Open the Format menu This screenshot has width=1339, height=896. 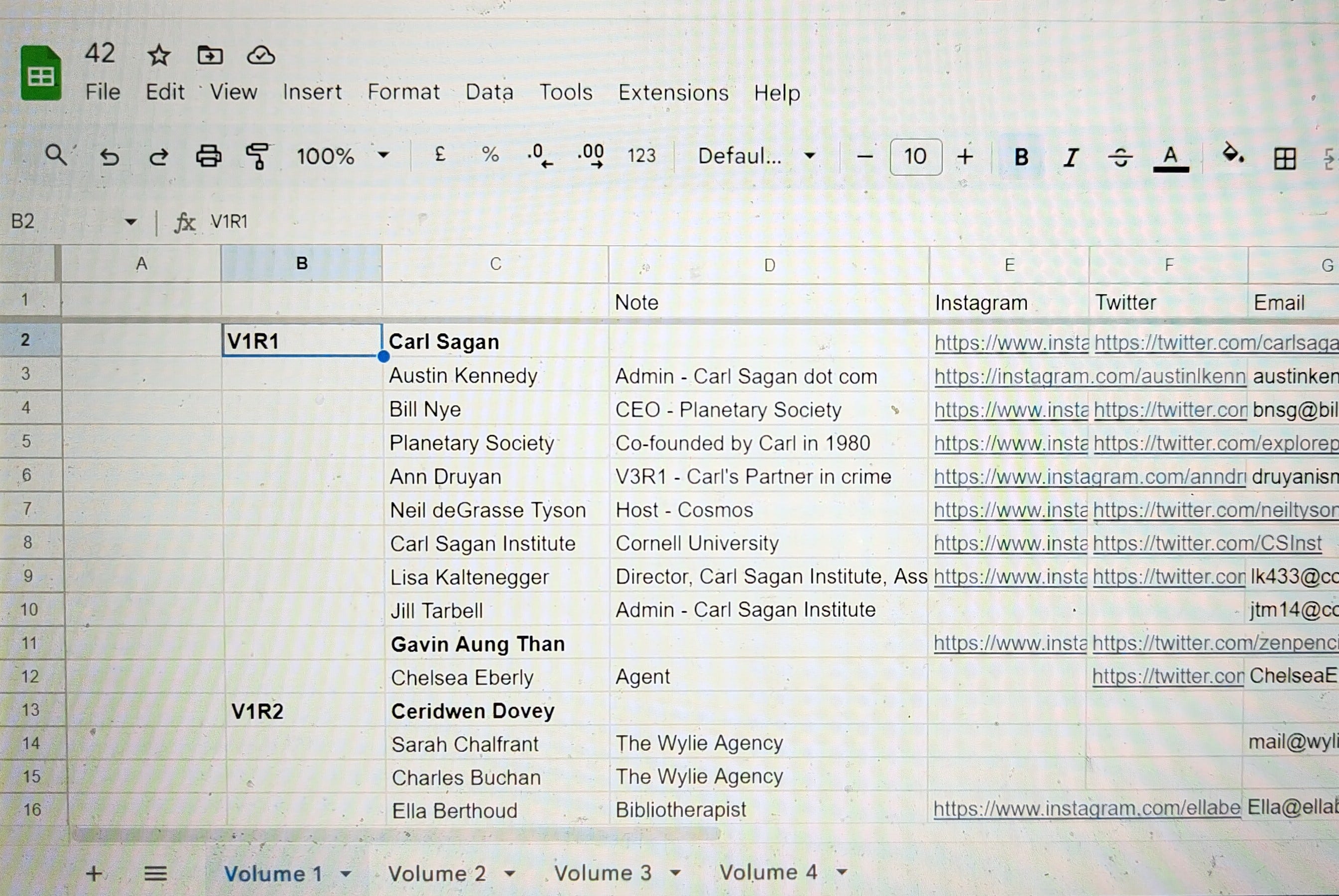[403, 92]
